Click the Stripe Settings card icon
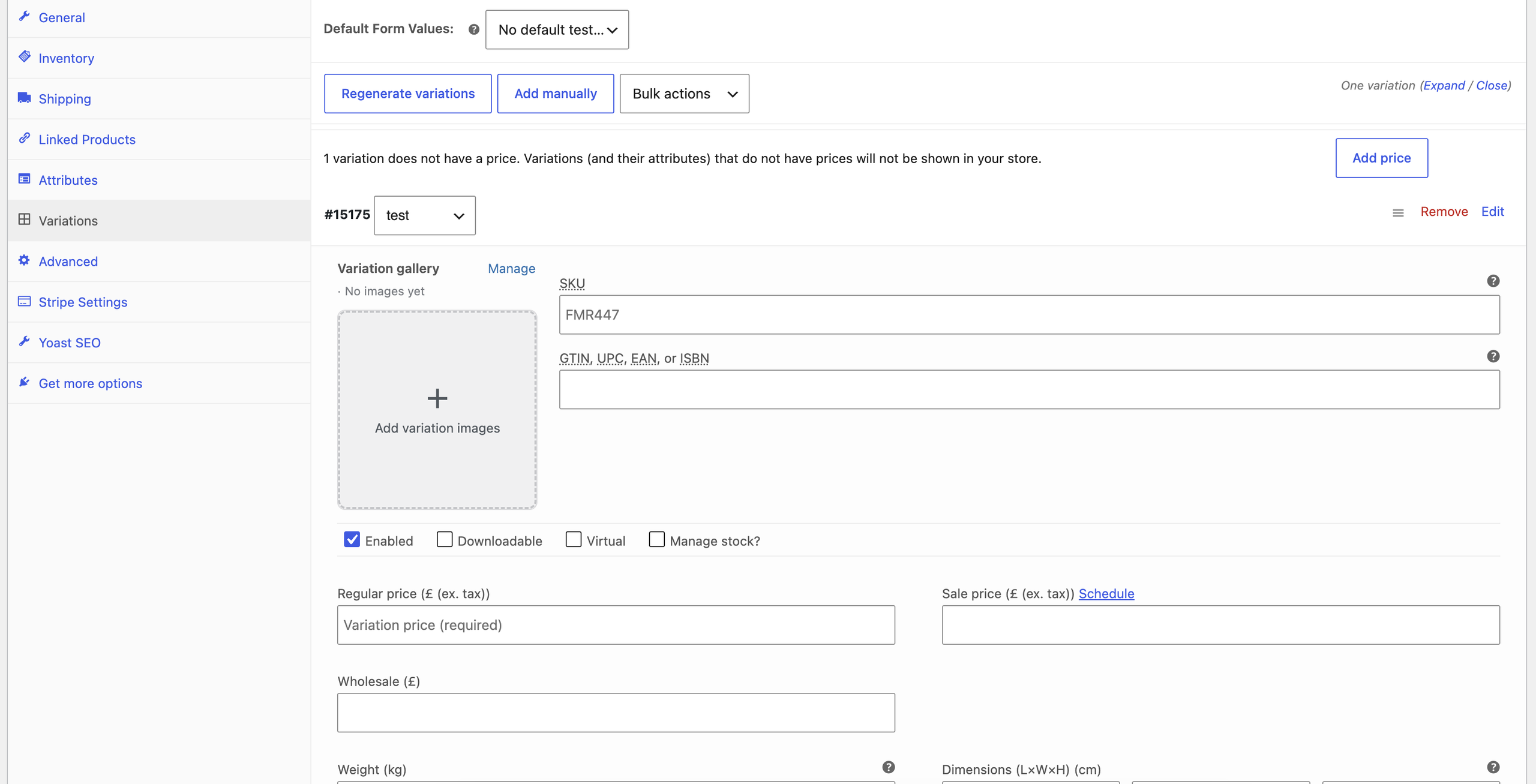Image resolution: width=1536 pixels, height=784 pixels. coord(24,301)
